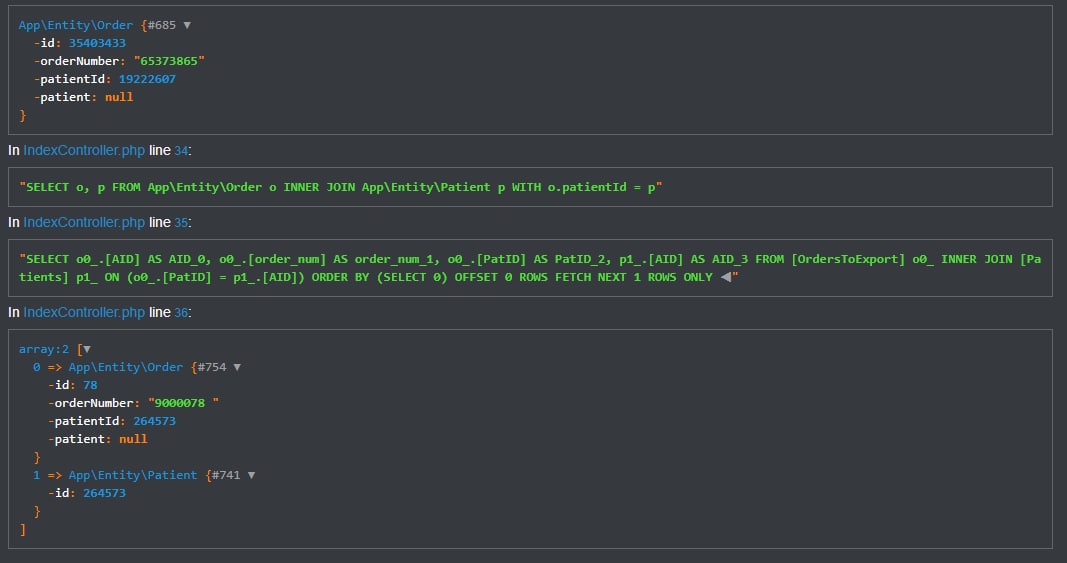Select orderNumber value "9000078 "
The height and width of the screenshot is (563, 1067).
pyautogui.click(x=183, y=403)
